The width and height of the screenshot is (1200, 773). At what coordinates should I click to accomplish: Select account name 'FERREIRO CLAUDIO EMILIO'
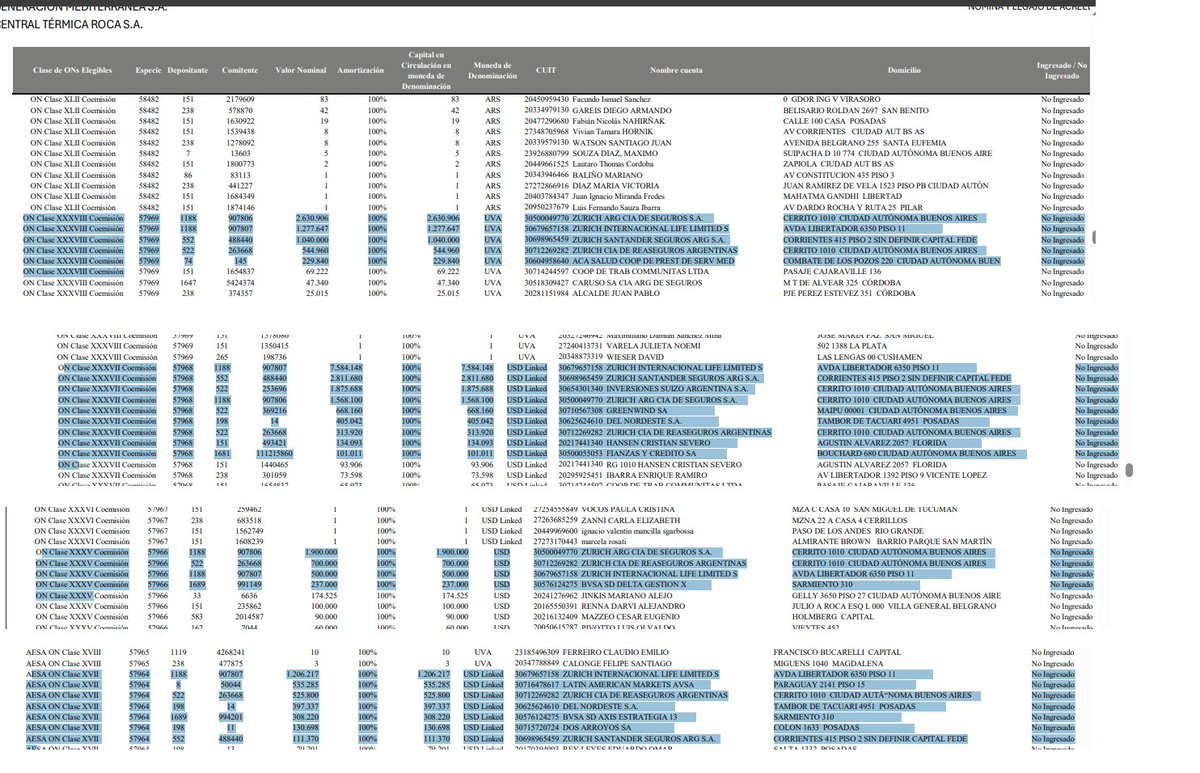coord(614,652)
